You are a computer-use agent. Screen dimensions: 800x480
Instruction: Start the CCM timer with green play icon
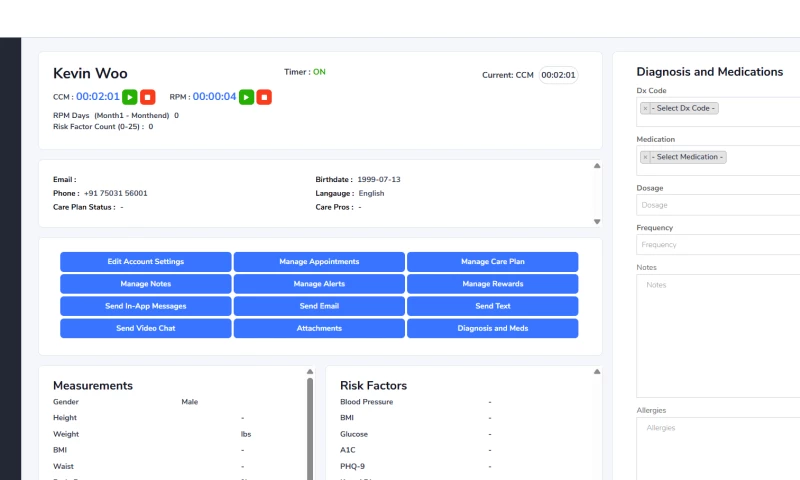[130, 97]
